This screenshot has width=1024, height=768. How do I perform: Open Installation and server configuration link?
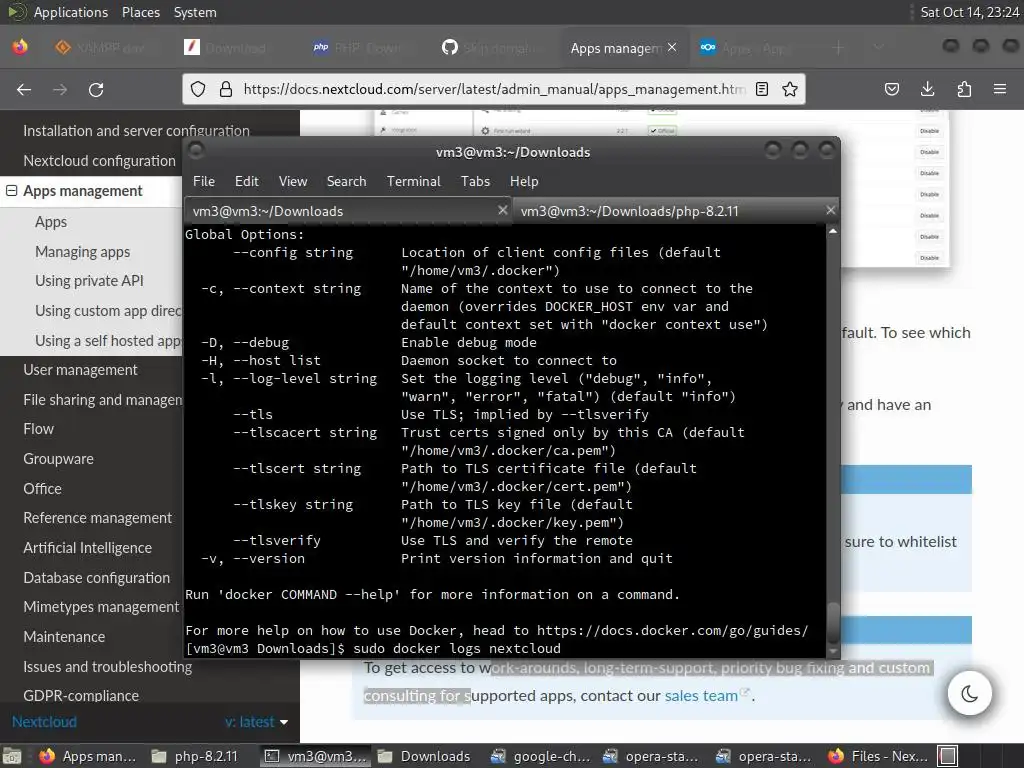point(136,131)
